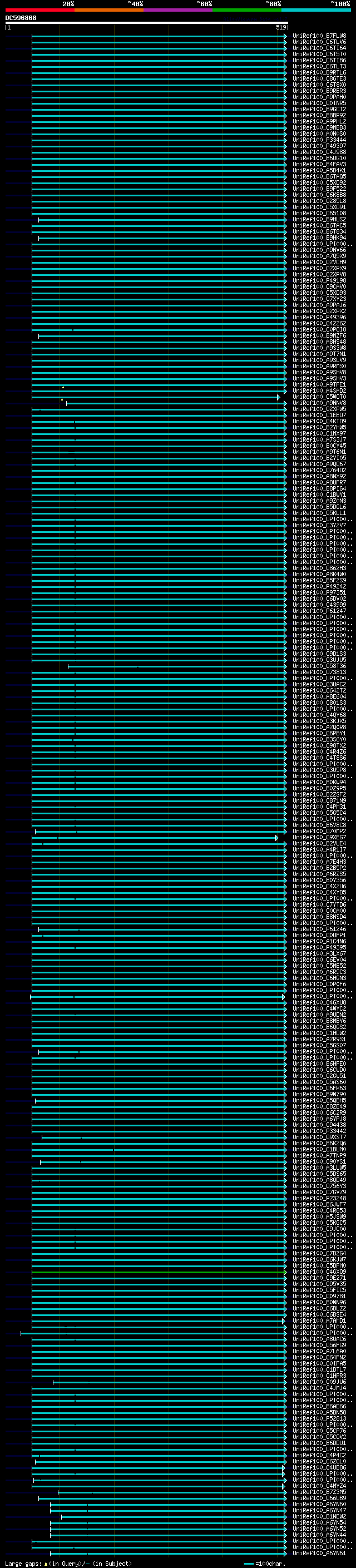The image size is (356, 1568).
Task: Click the purple ~60% legend segment
Action: (177, 10)
